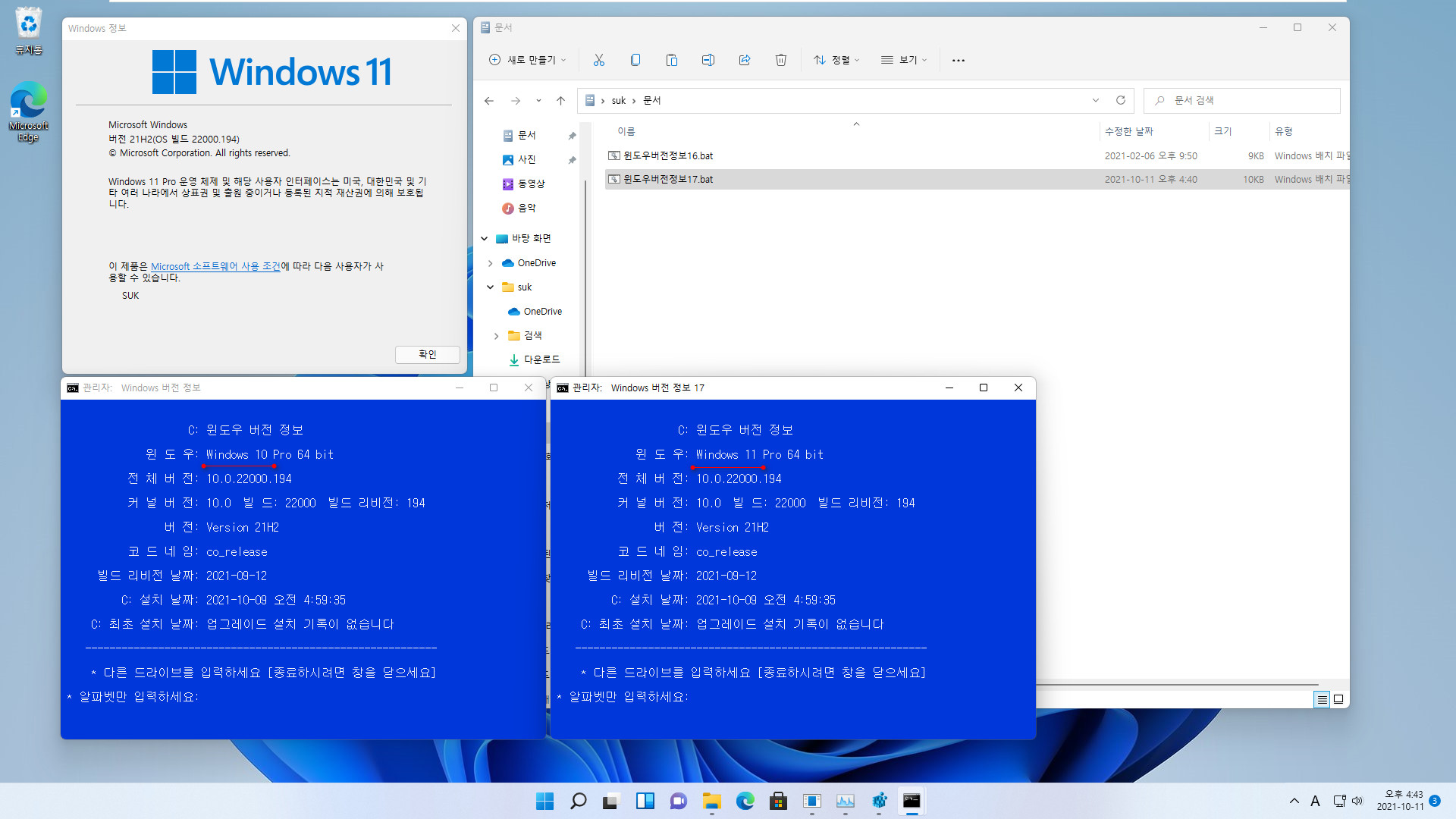Click the paste icon in File Explorer toolbar

click(x=671, y=60)
